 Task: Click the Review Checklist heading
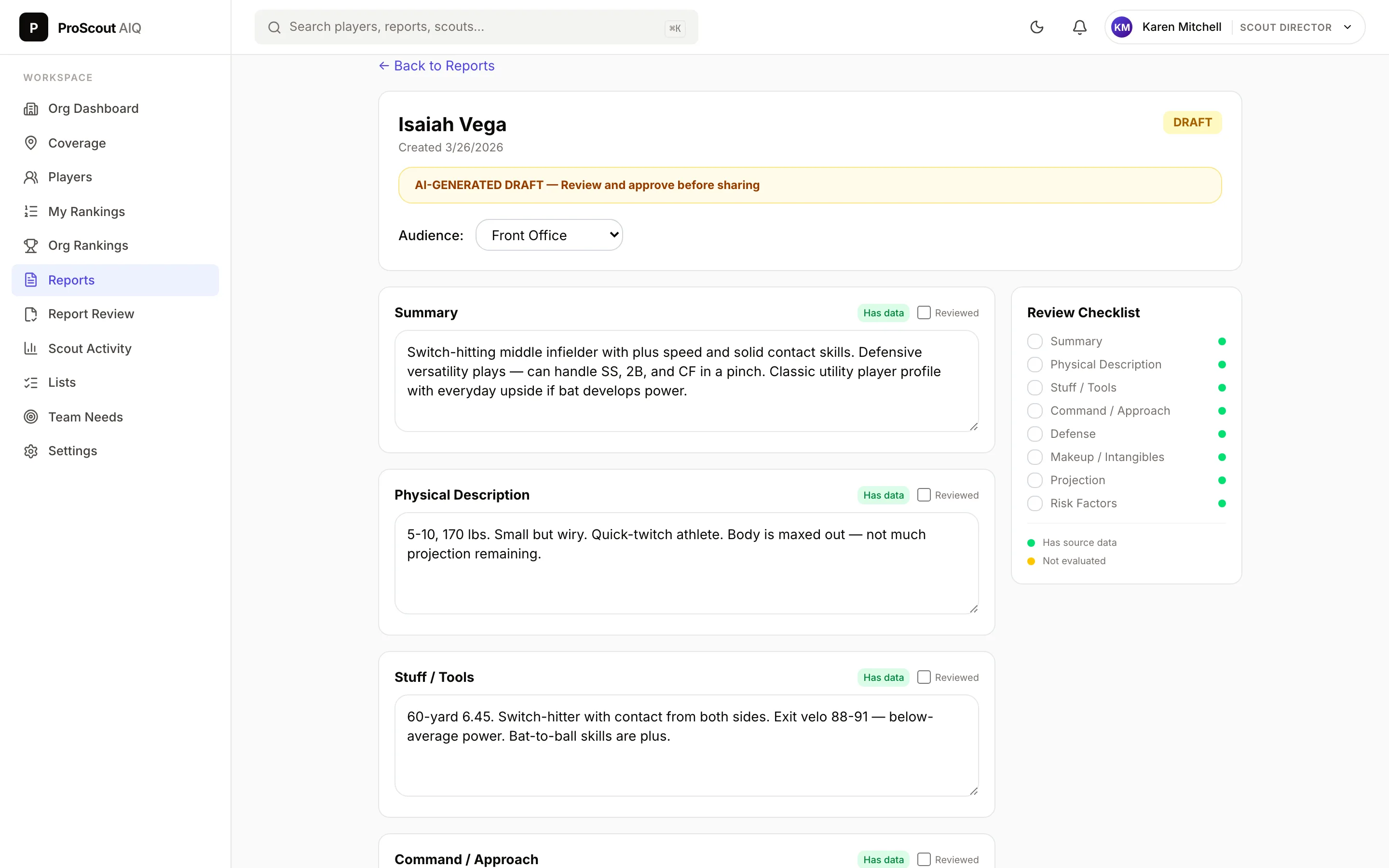pos(1083,312)
